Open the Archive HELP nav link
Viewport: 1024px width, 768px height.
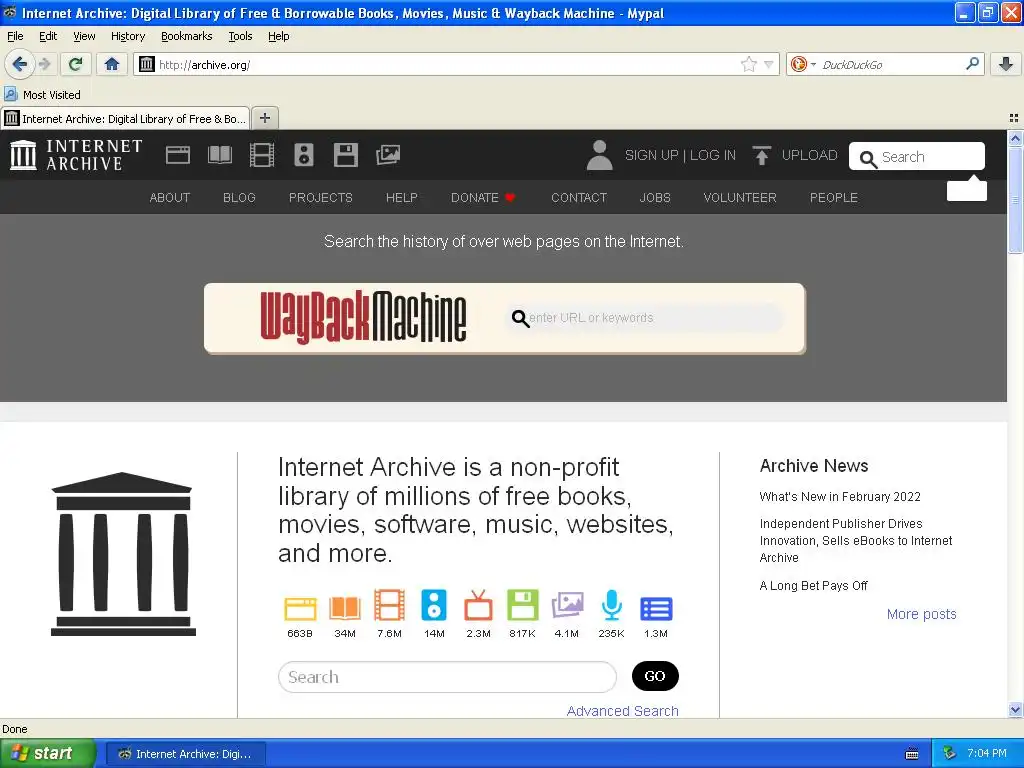402,197
